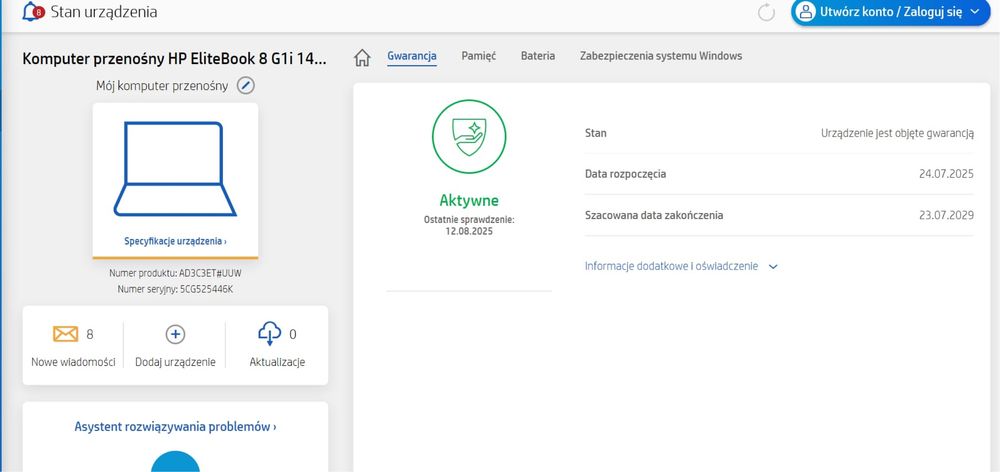Click the messages count 8
The width and height of the screenshot is (1000, 472).
tap(90, 334)
